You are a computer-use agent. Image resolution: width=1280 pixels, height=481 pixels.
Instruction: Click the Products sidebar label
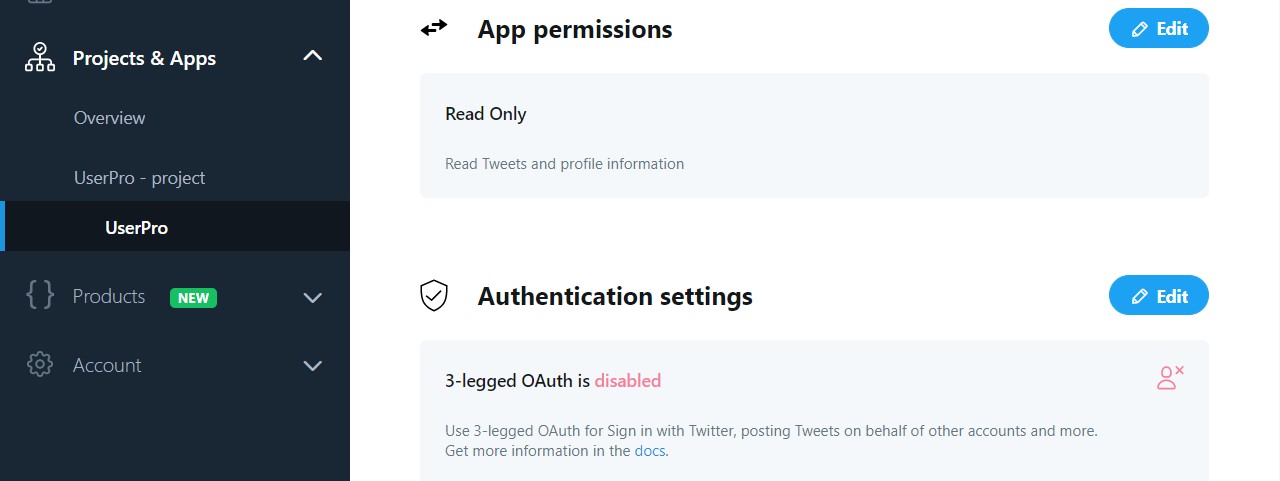point(109,296)
